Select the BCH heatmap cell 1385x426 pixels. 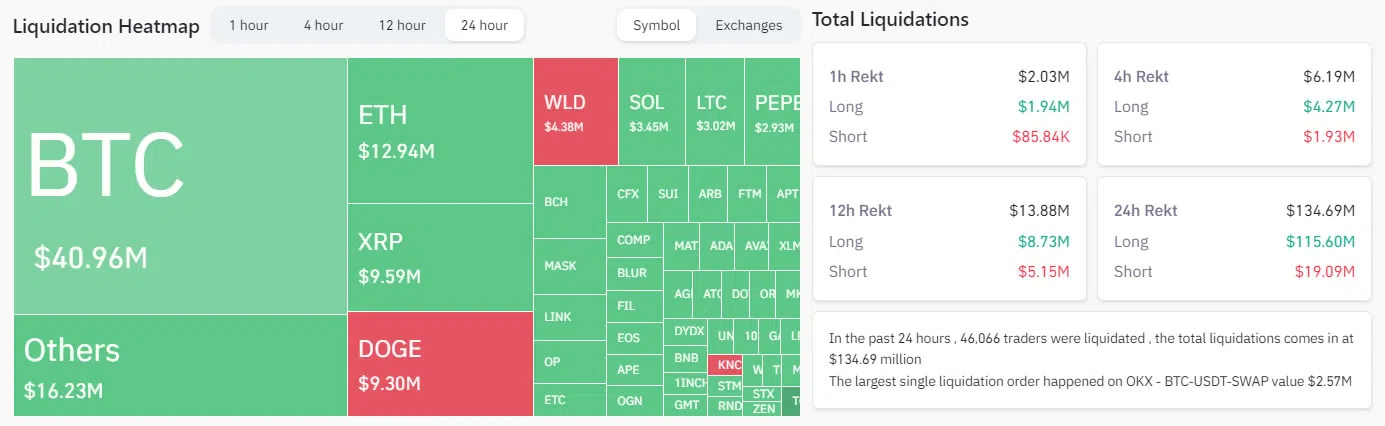point(569,202)
